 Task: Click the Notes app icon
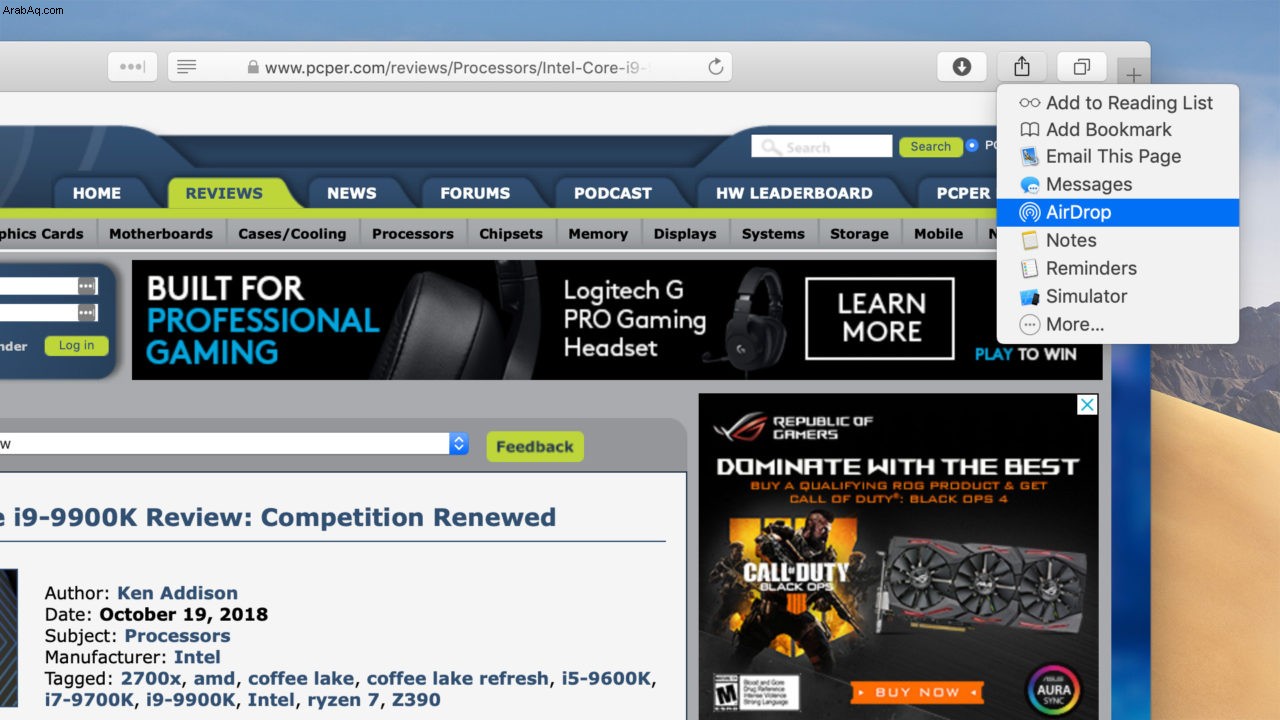[1030, 240]
